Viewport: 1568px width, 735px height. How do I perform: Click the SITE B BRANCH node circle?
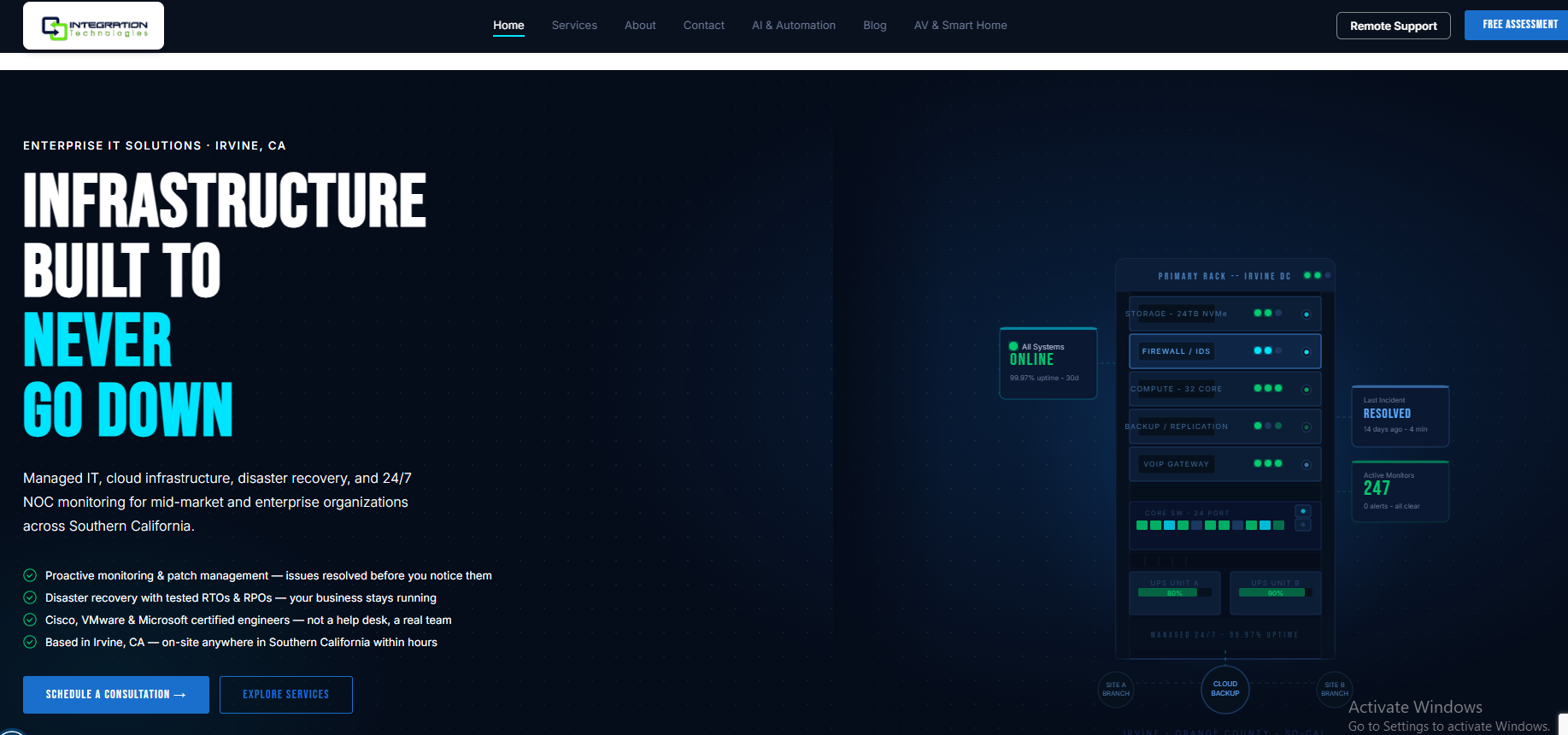[x=1335, y=689]
